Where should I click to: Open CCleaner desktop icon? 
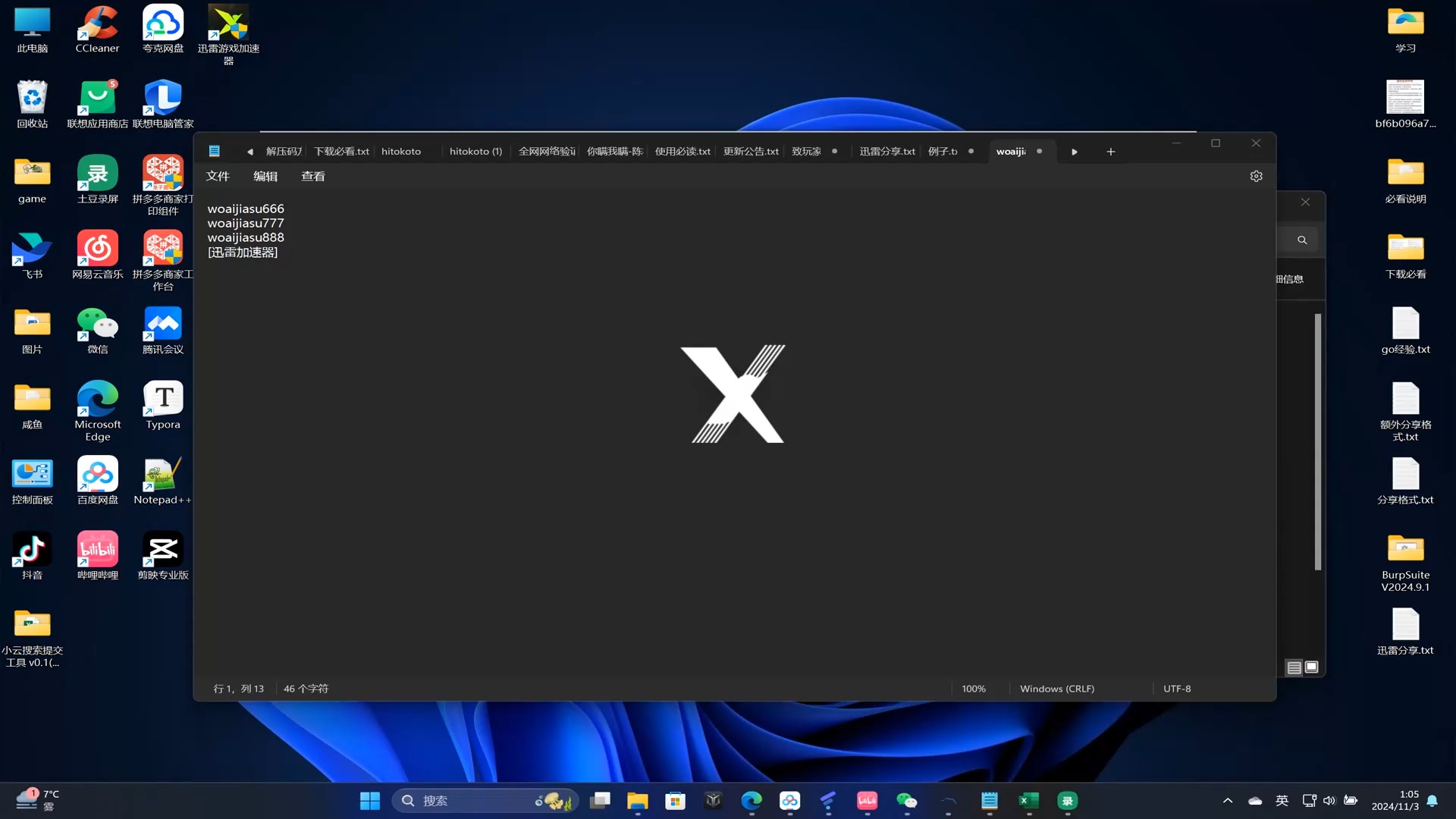[x=97, y=30]
